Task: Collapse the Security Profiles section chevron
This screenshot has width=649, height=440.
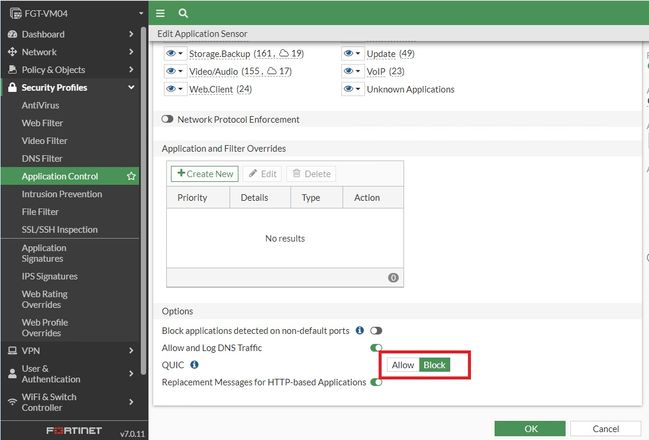Action: pyautogui.click(x=131, y=87)
